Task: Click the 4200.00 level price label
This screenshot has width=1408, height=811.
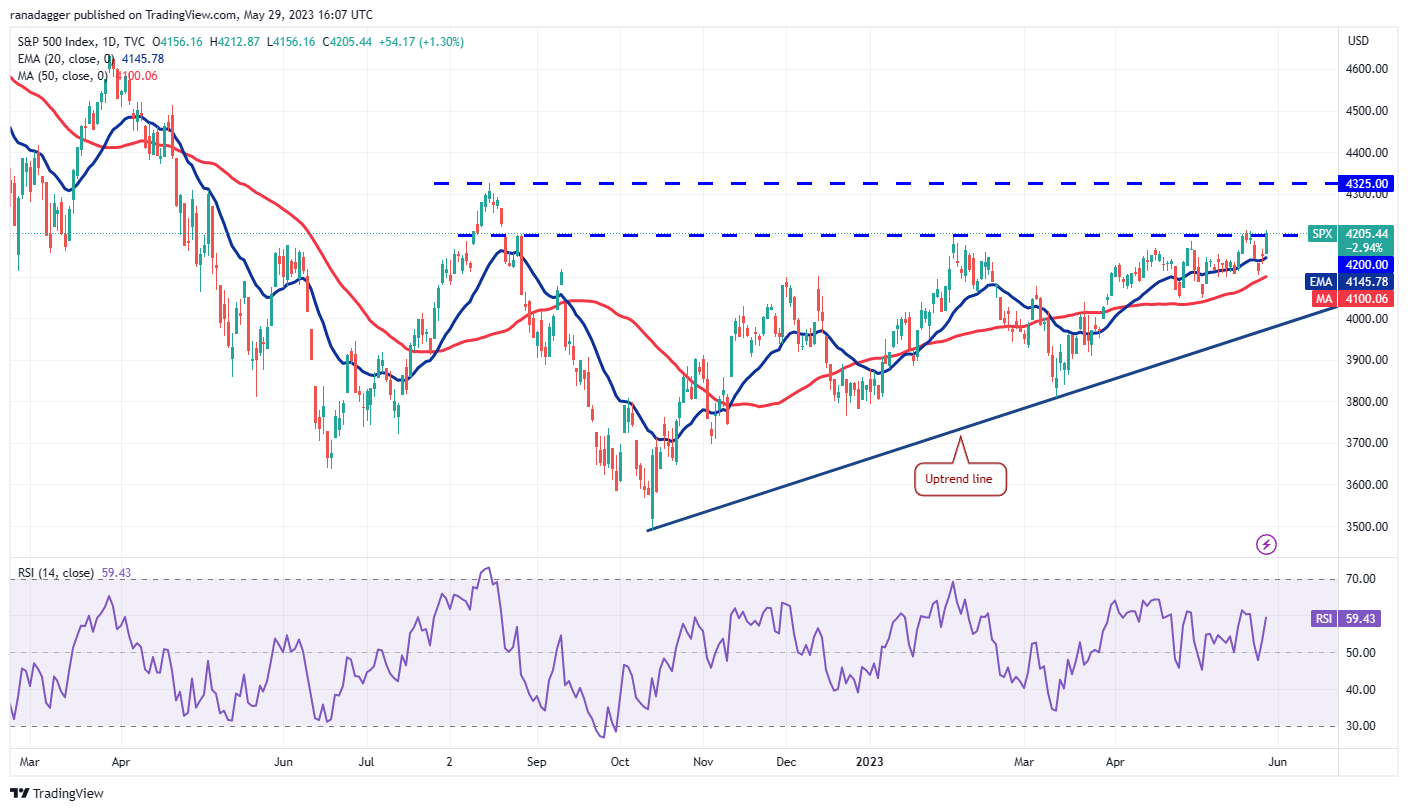Action: [1366, 265]
